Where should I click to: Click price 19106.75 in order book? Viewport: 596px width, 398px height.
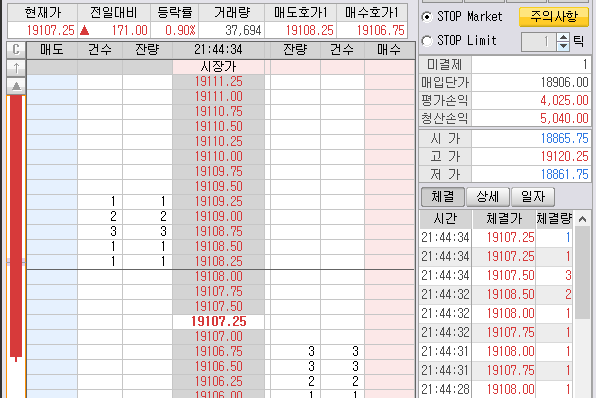(219, 352)
